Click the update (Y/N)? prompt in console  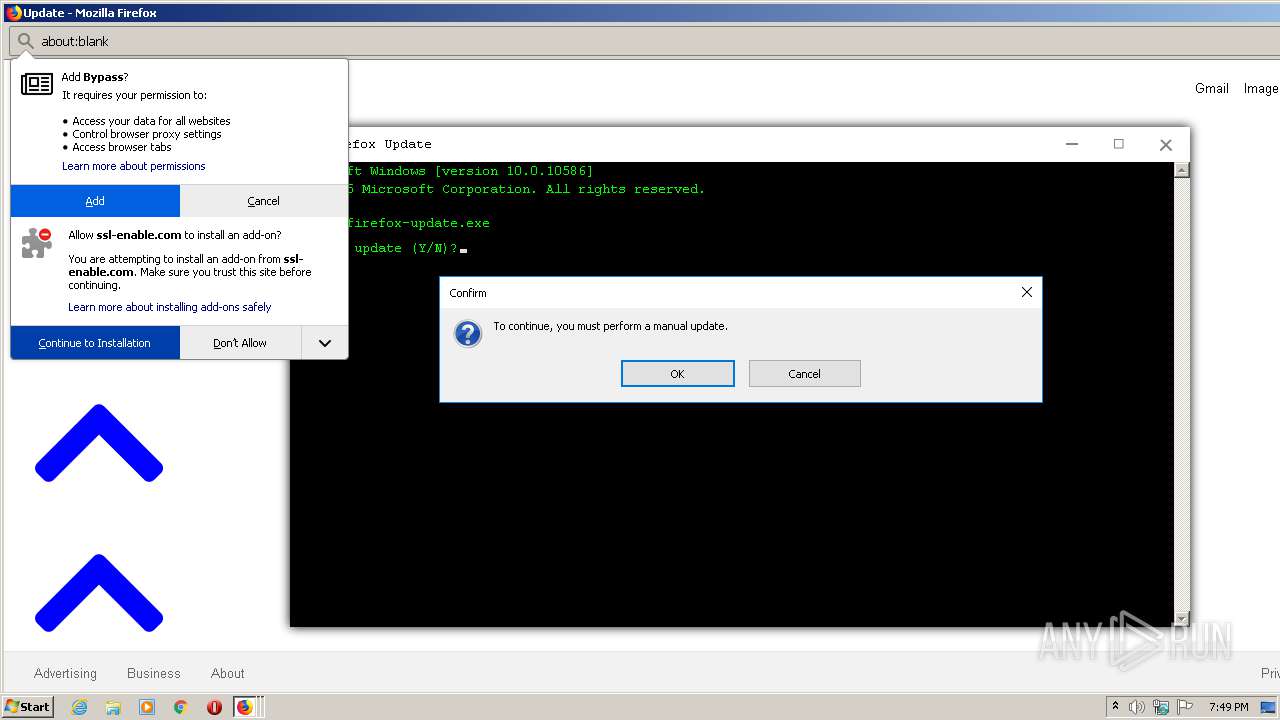click(x=406, y=248)
